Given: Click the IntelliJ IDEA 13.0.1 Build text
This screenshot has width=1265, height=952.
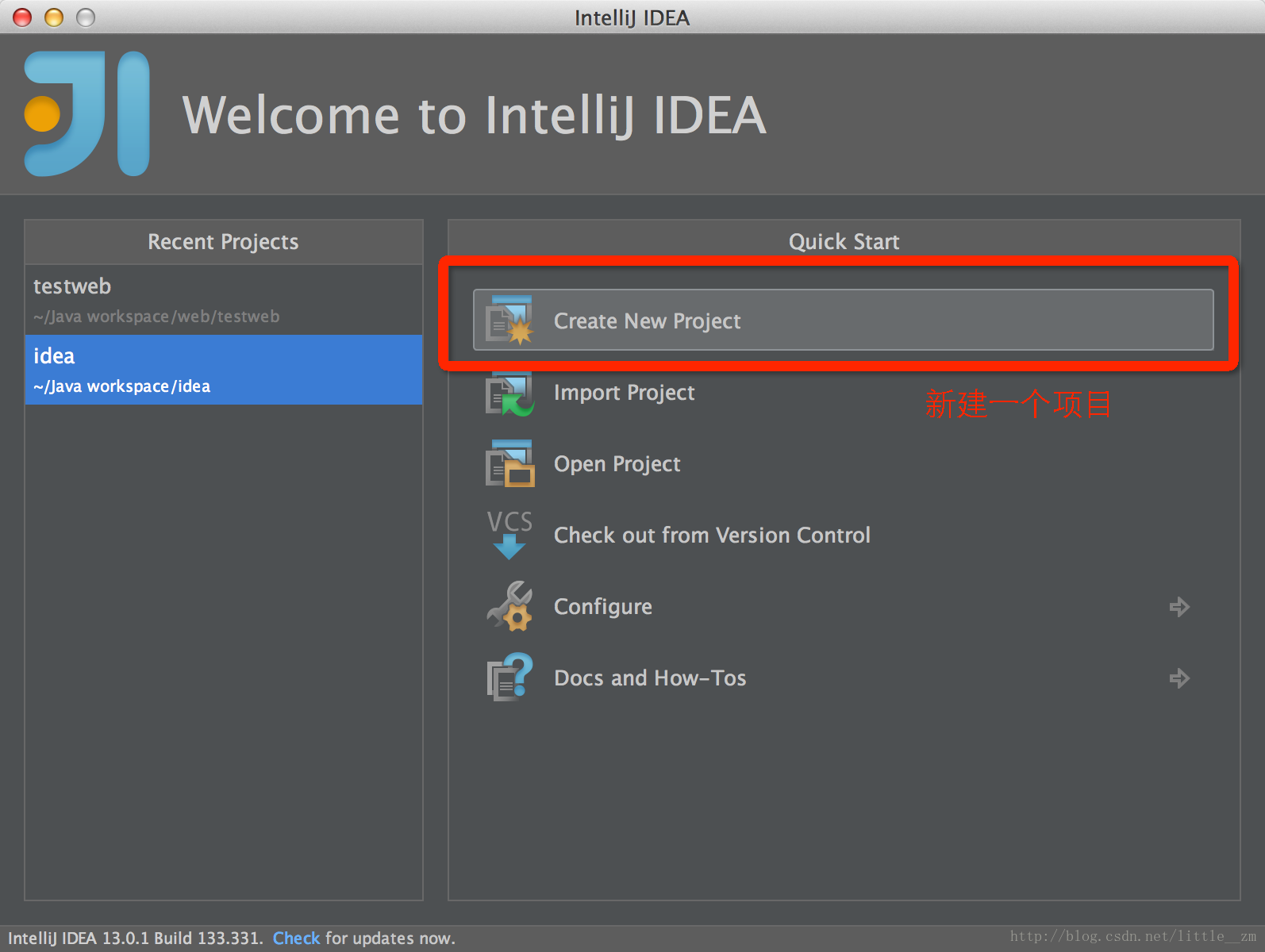Looking at the screenshot, I should [135, 939].
